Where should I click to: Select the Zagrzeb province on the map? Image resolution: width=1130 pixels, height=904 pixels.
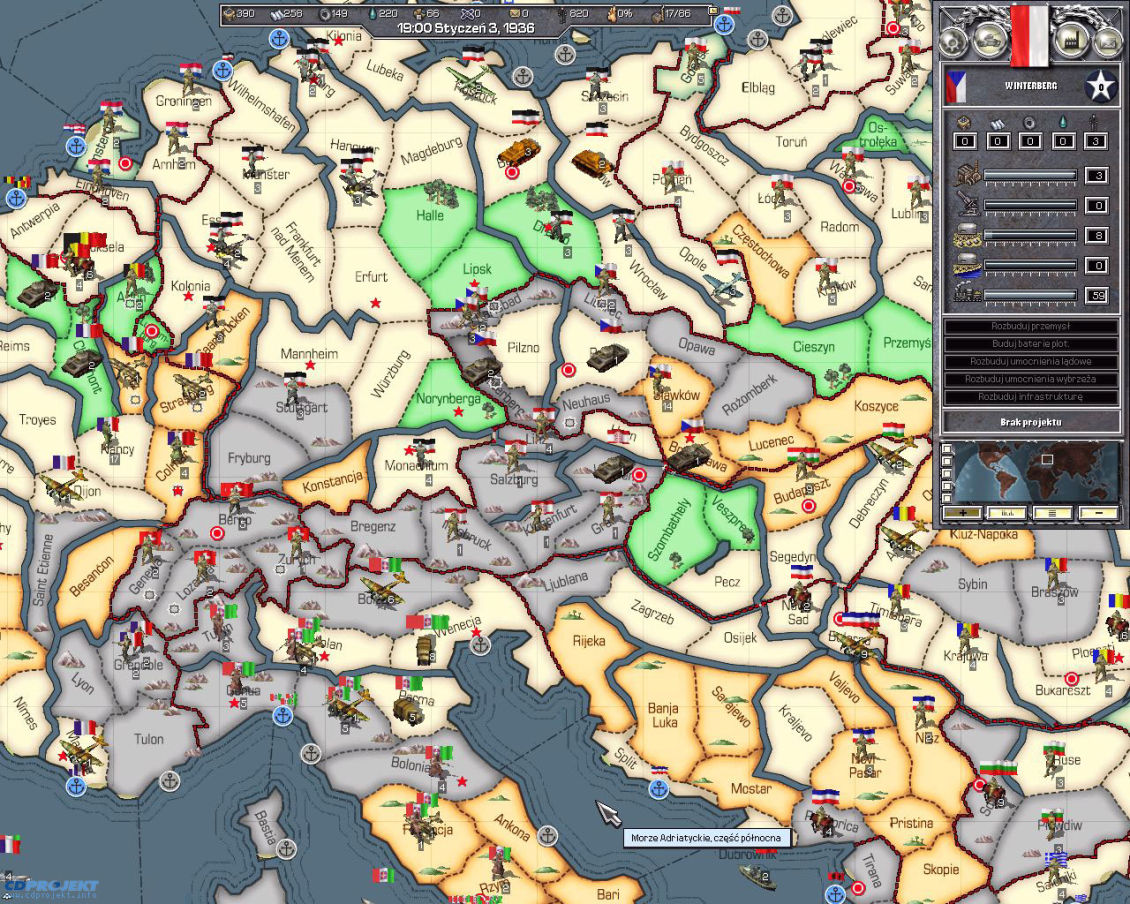[x=651, y=612]
